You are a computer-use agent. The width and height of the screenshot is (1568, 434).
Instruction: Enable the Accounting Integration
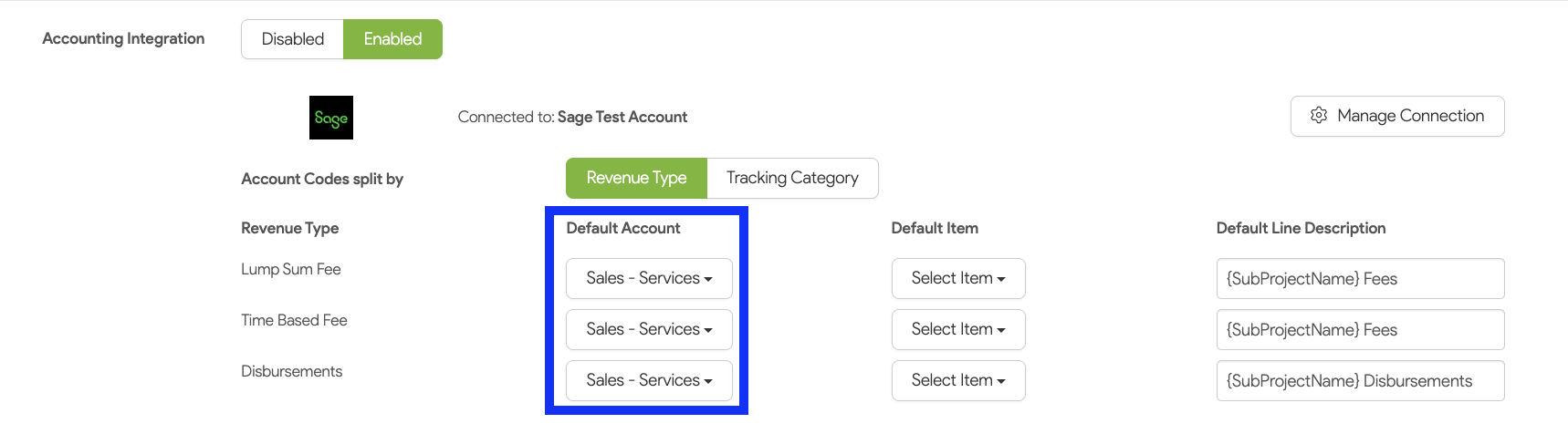[392, 39]
